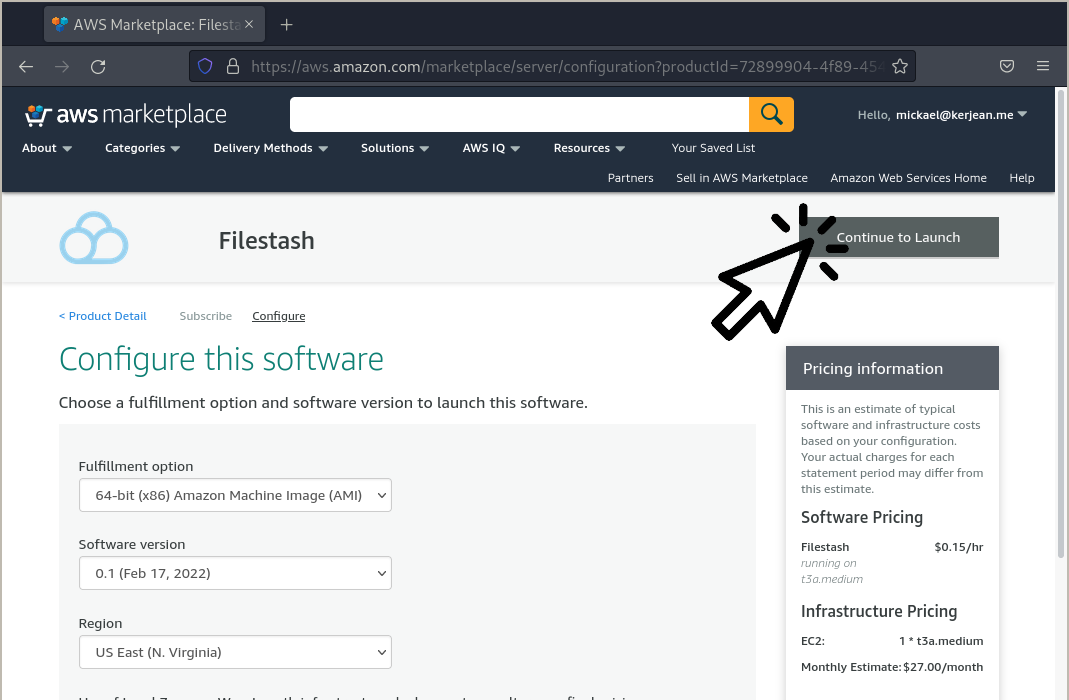This screenshot has width=1069, height=700.
Task: Open the Help link
Action: pos(1021,178)
